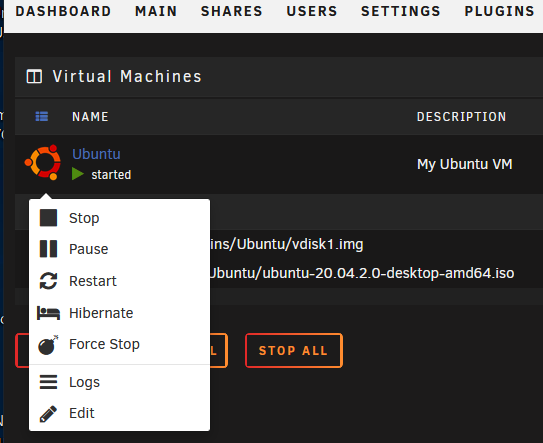Viewport: 543px width, 443px height.
Task: Open the Dashboard tab
Action: 63,11
